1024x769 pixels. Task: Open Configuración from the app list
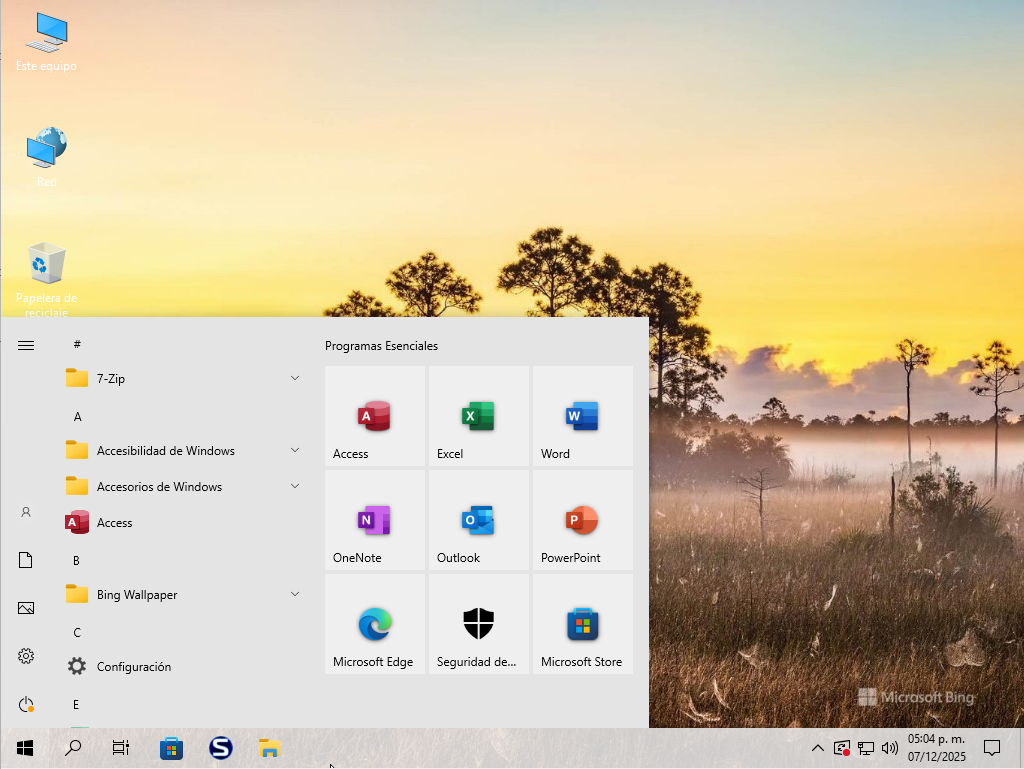[x=133, y=667]
